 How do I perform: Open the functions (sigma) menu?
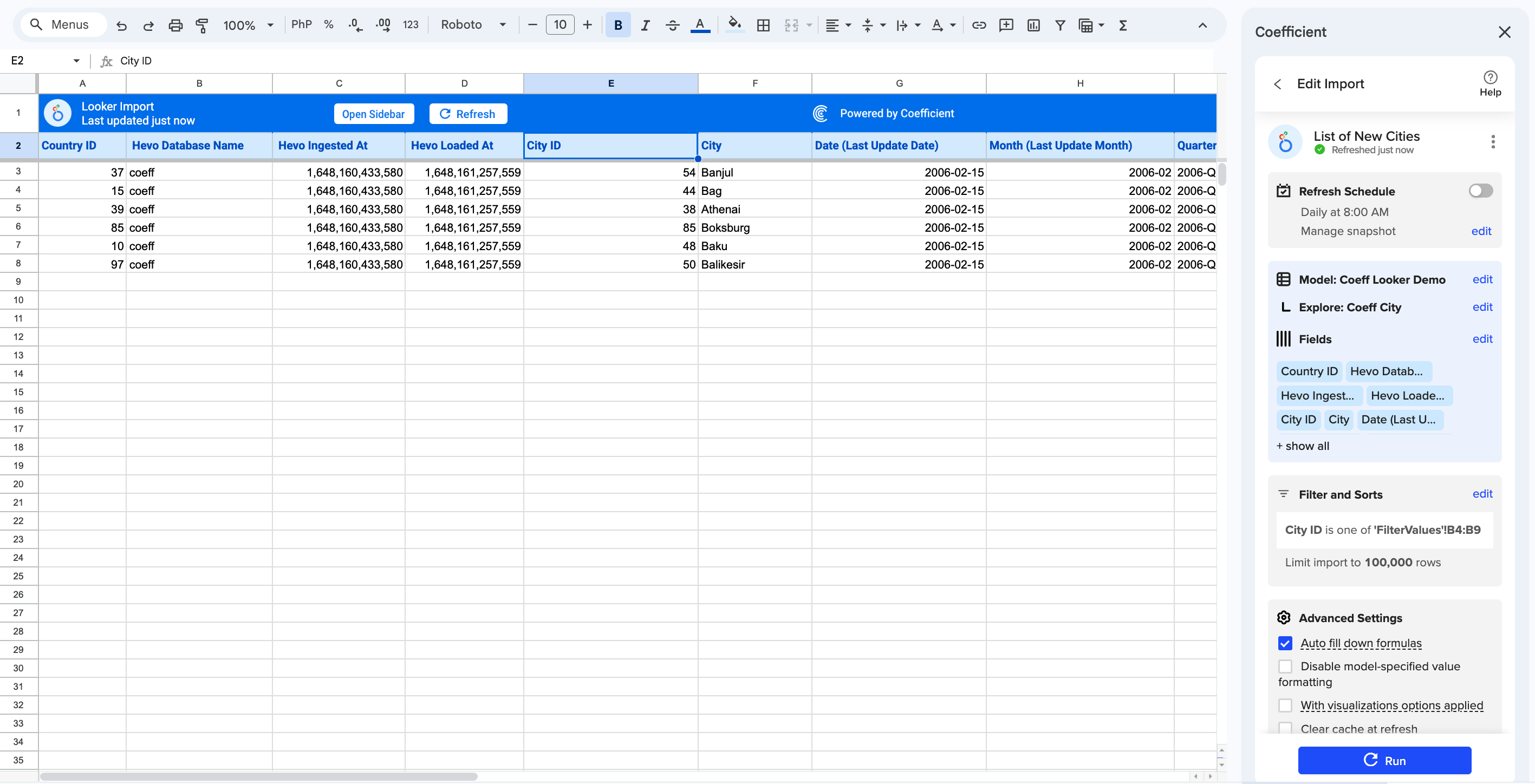(x=1123, y=25)
